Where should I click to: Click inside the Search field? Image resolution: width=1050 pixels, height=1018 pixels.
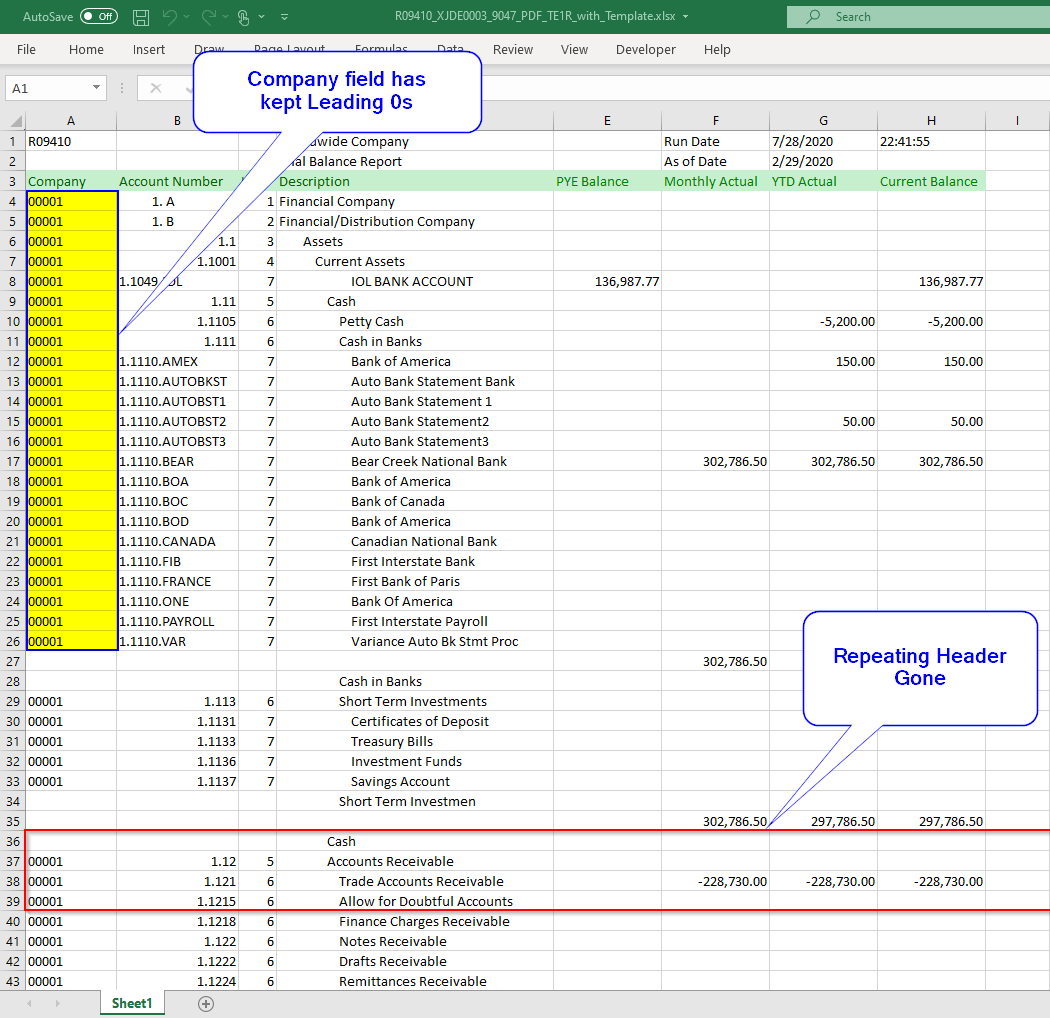pos(900,16)
